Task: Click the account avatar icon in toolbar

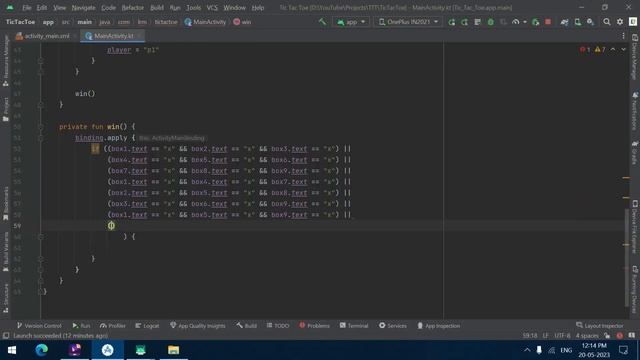Action: (633, 22)
